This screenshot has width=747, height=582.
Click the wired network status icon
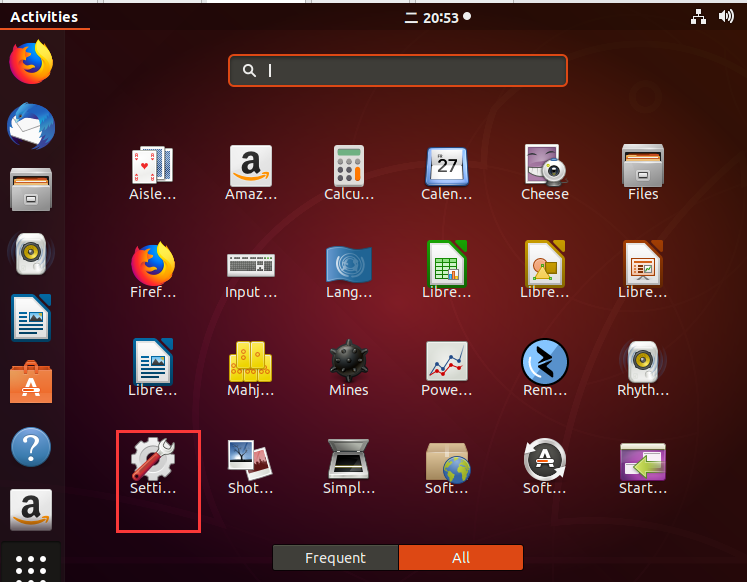(x=698, y=17)
